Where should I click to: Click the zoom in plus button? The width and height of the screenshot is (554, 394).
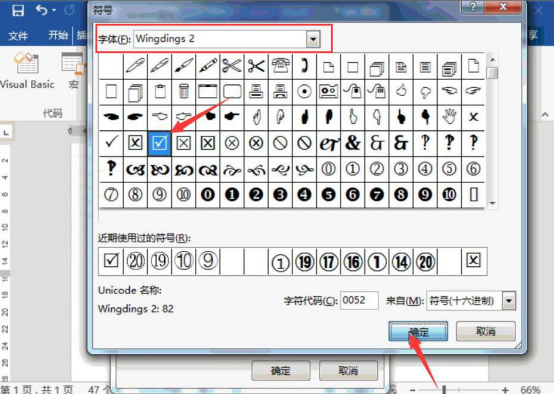pyautogui.click(x=505, y=390)
